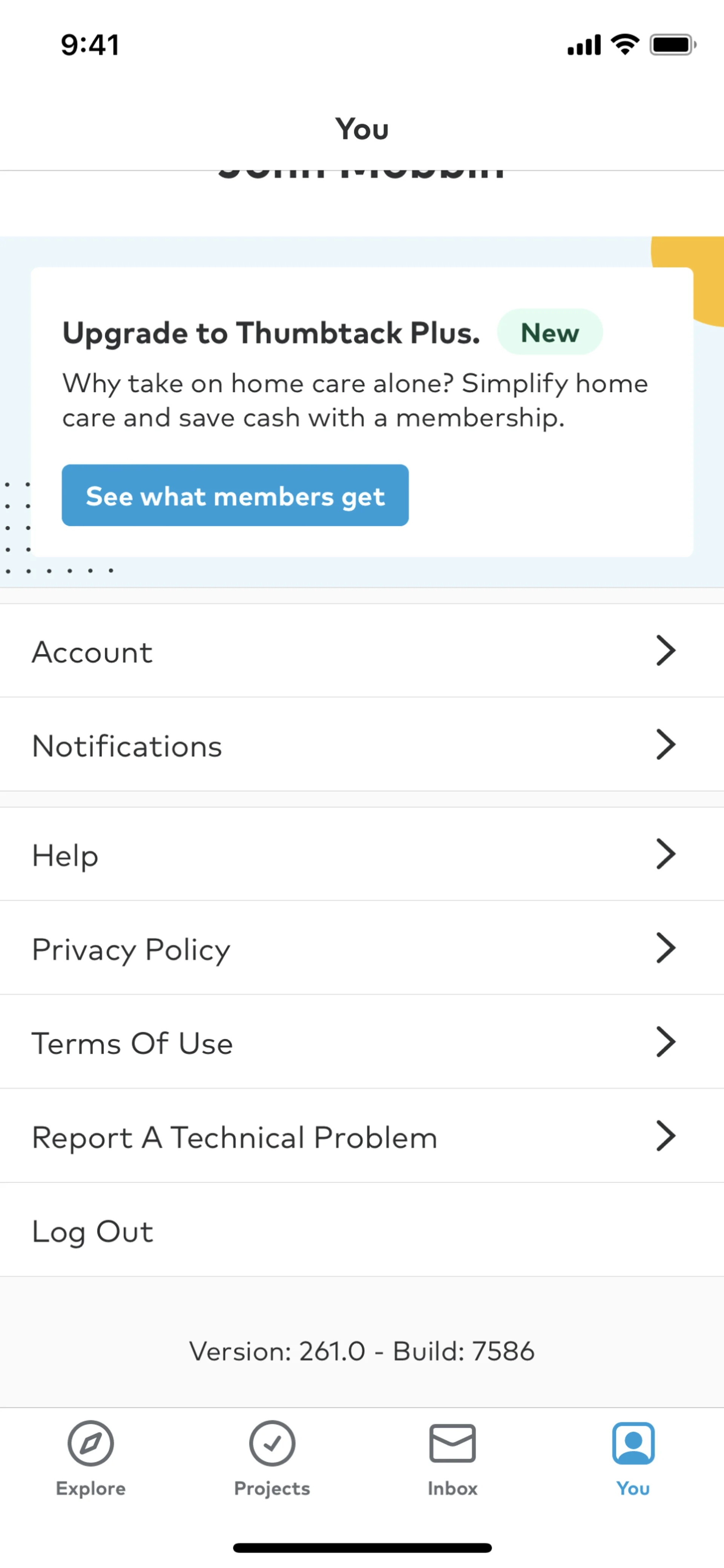The height and width of the screenshot is (1568, 724).
Task: Tap Log Out
Action: tap(92, 1231)
